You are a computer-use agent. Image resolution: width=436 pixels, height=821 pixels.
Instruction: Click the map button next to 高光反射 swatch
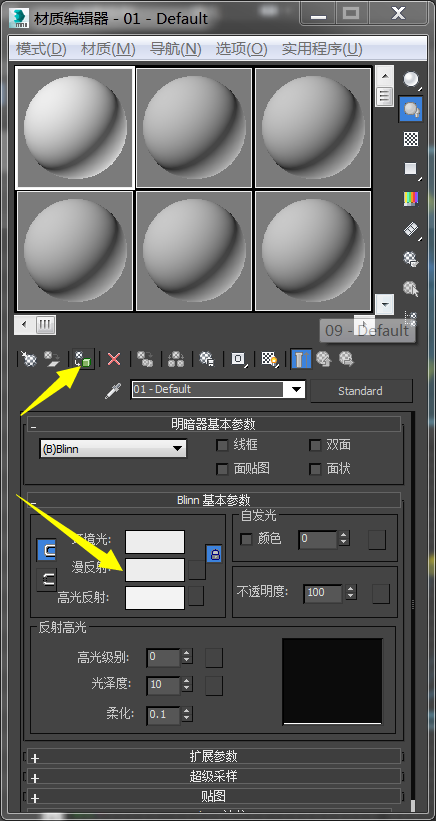196,596
